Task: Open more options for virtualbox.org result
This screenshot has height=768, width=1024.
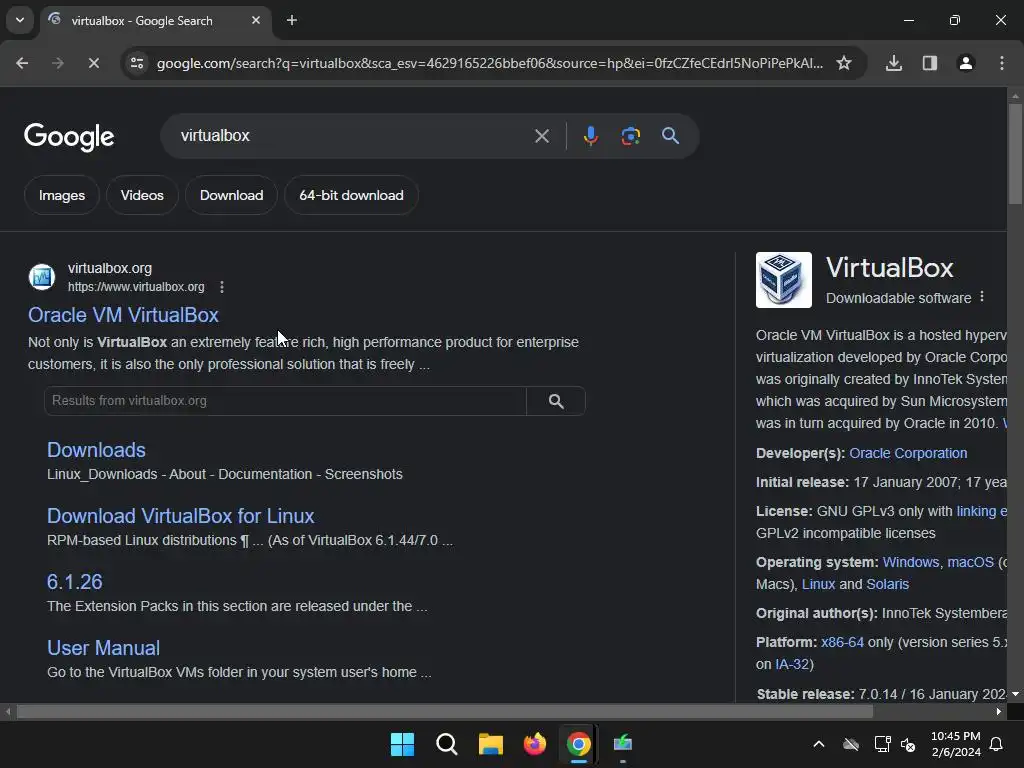Action: pyautogui.click(x=222, y=287)
